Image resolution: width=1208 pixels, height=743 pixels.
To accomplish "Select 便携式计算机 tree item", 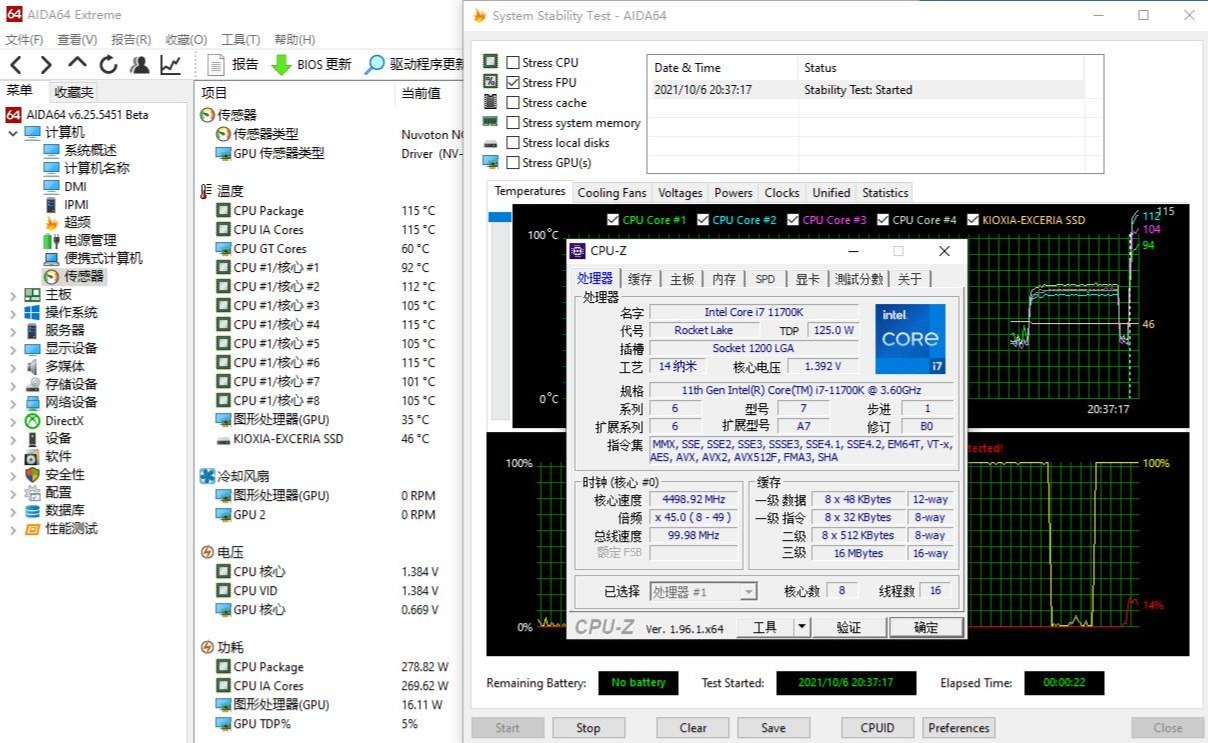I will [103, 258].
